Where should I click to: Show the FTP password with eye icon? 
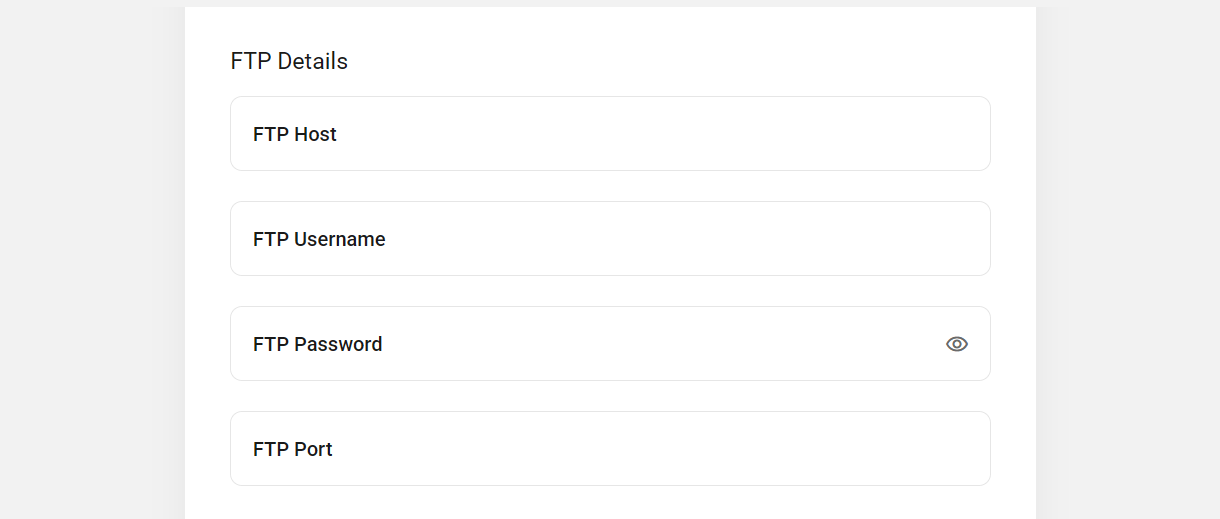[957, 344]
